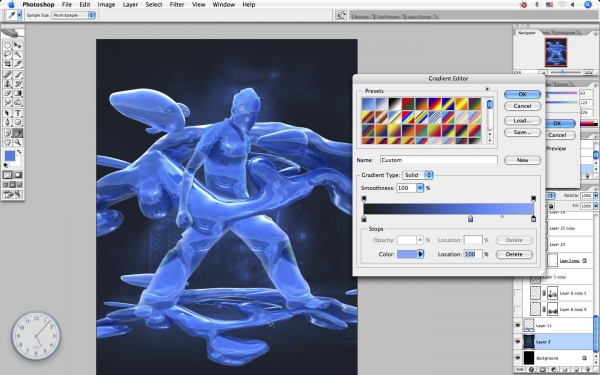Image resolution: width=600 pixels, height=375 pixels.
Task: Select the Notes tool
Action: click(7, 133)
